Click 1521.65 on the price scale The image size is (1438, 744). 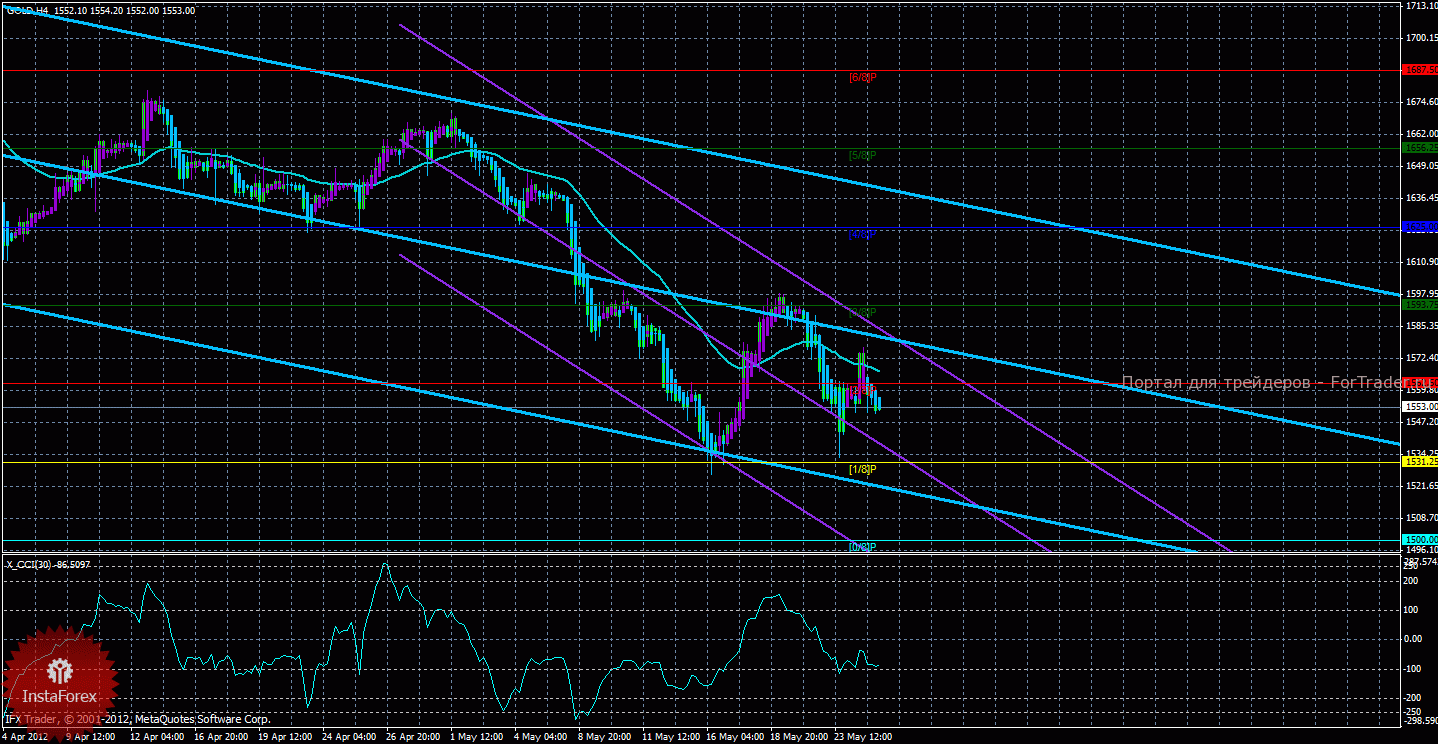point(1421,486)
